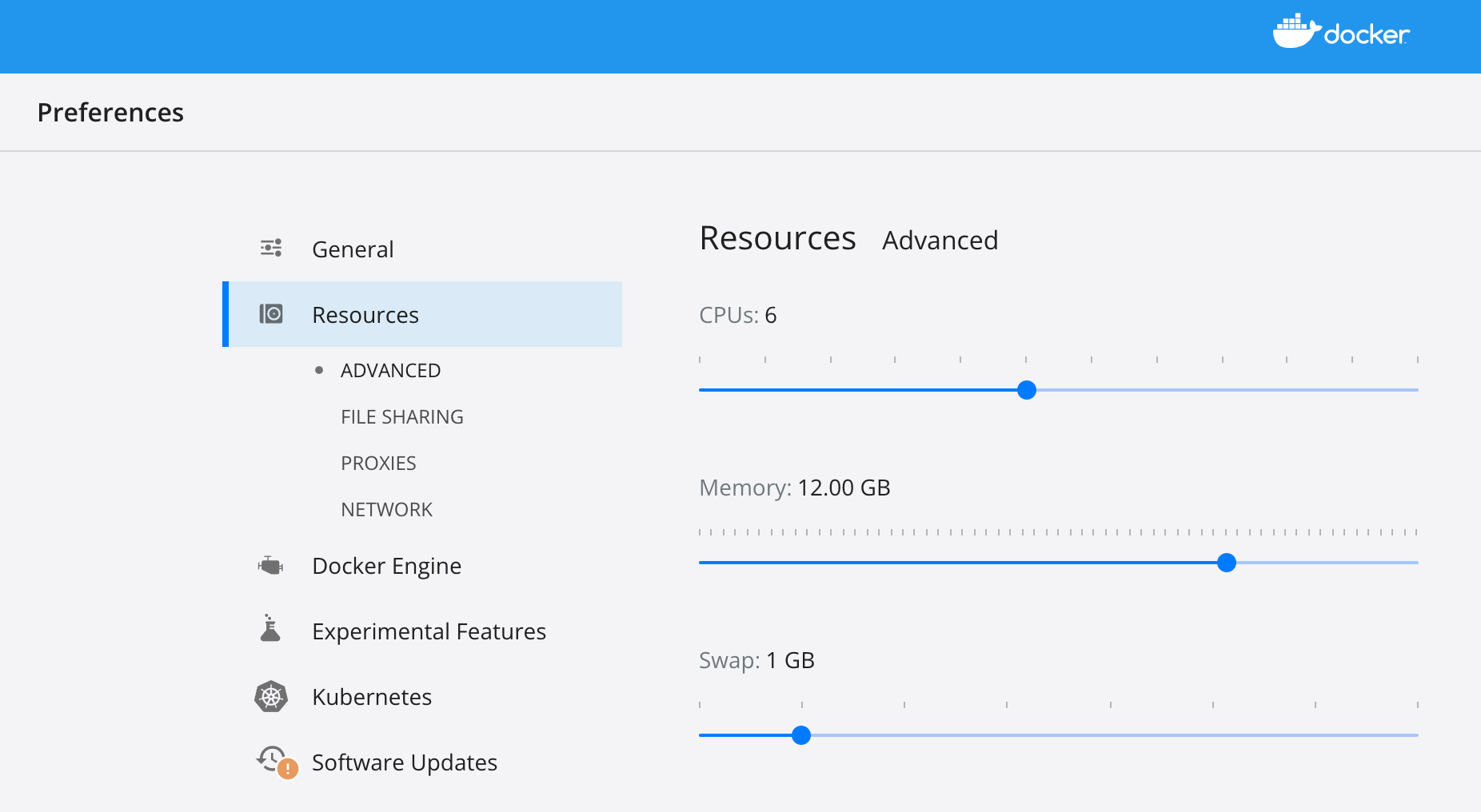Open the Docker Engine label in sidebar

386,566
